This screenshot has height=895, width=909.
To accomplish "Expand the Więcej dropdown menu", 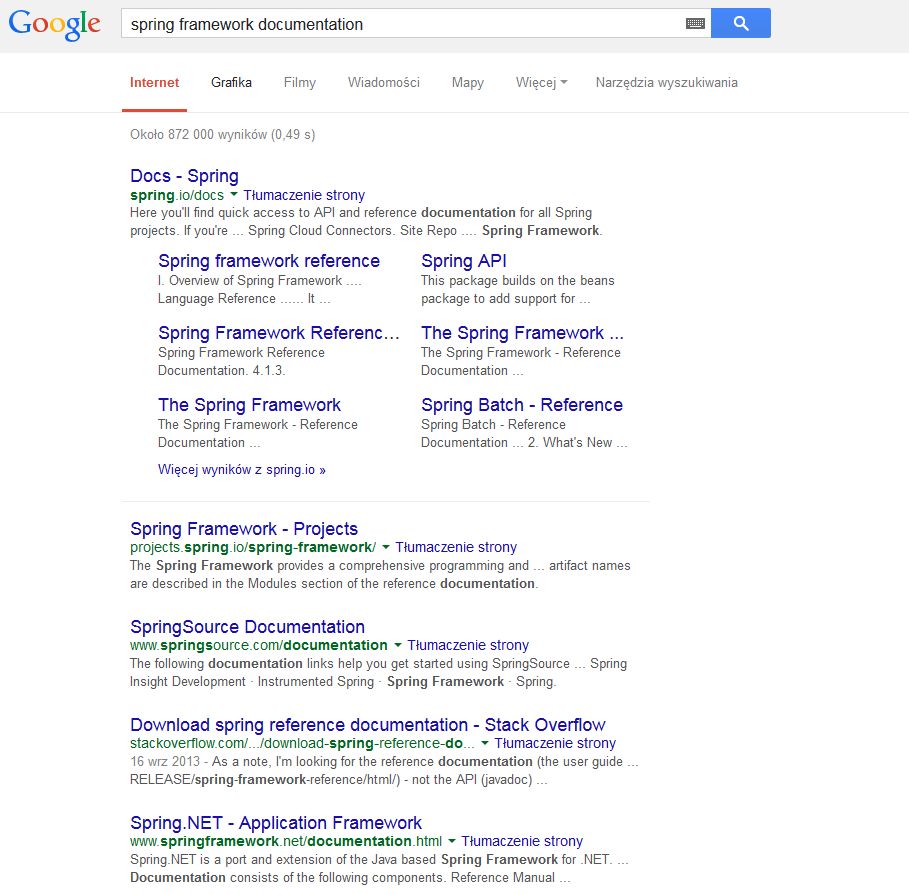I will [541, 82].
